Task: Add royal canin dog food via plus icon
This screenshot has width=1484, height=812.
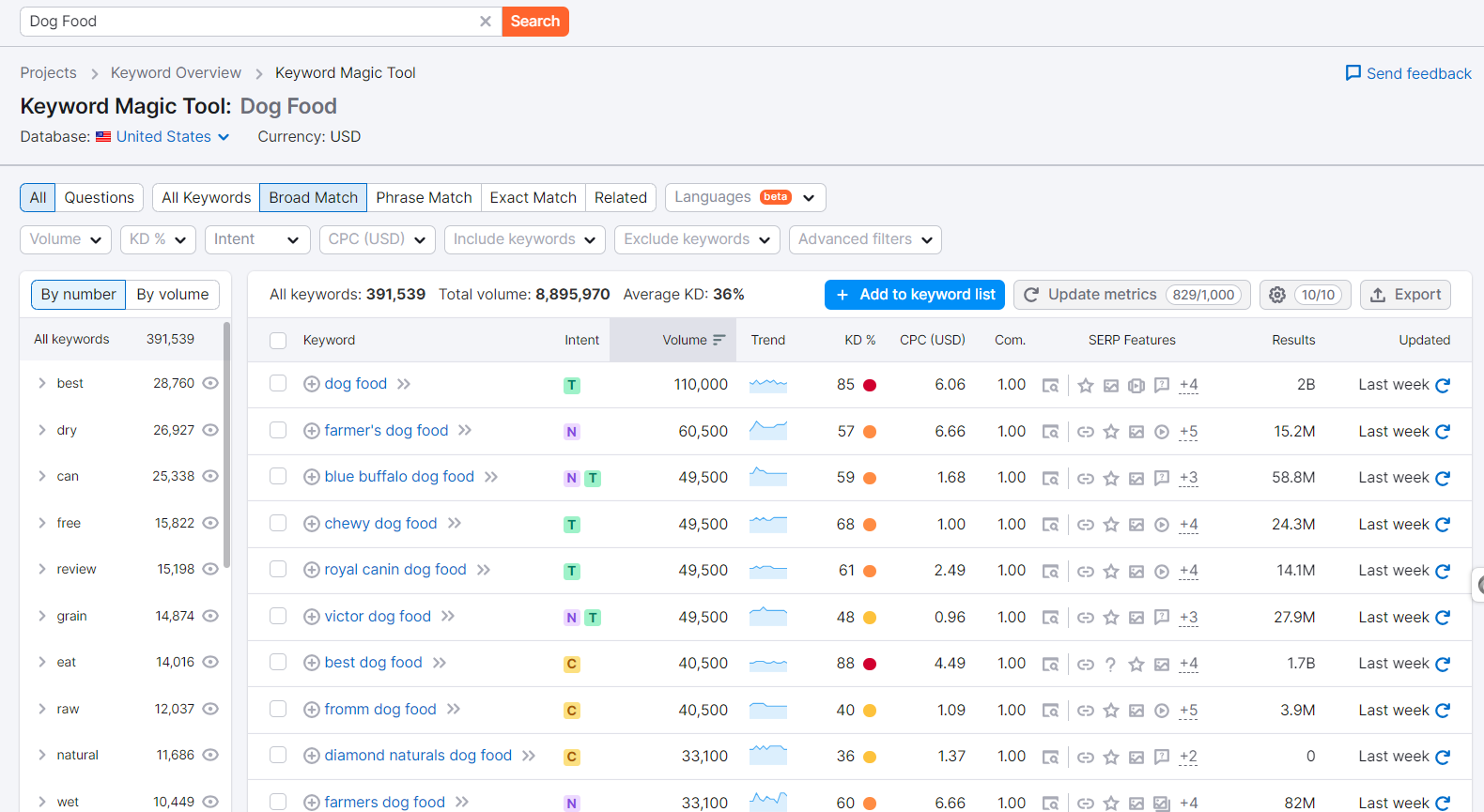Action: 312,570
